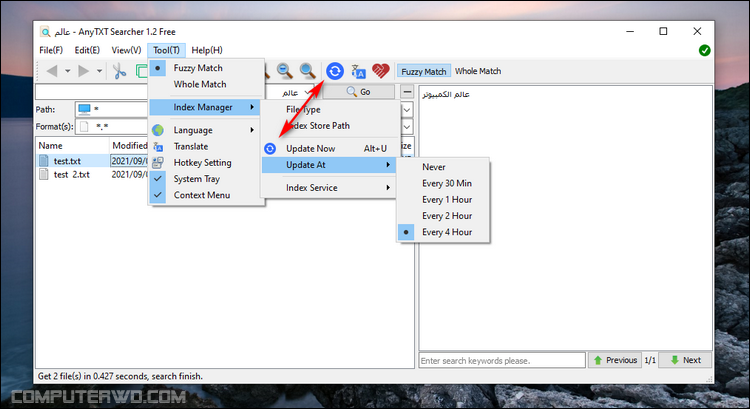Image resolution: width=750 pixels, height=409 pixels.
Task: Click the green checkmark status icon
Action: (x=704, y=50)
